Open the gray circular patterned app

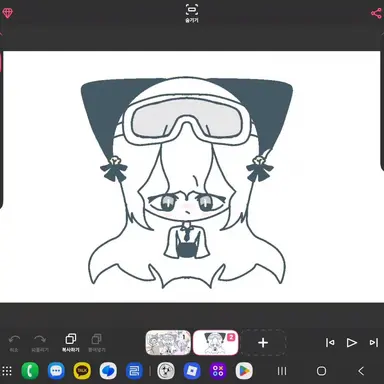click(166, 371)
